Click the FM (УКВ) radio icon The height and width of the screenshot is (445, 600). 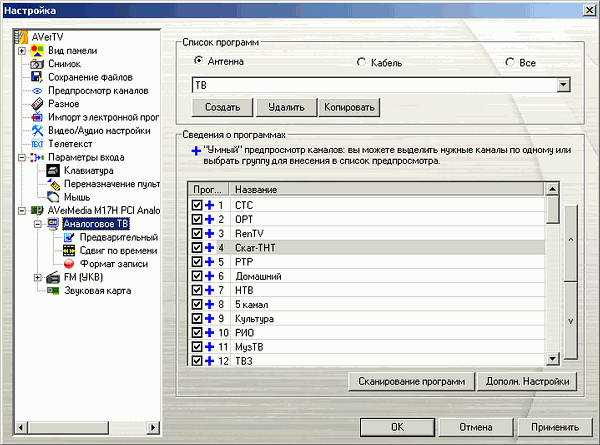[x=53, y=277]
